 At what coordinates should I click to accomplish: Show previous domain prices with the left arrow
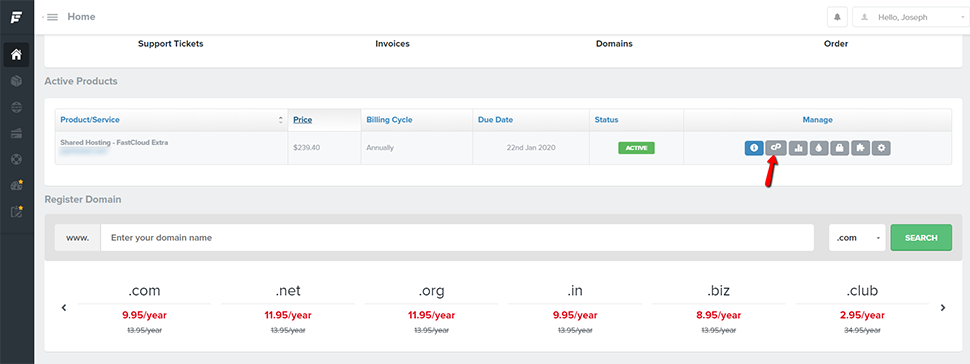(64, 307)
